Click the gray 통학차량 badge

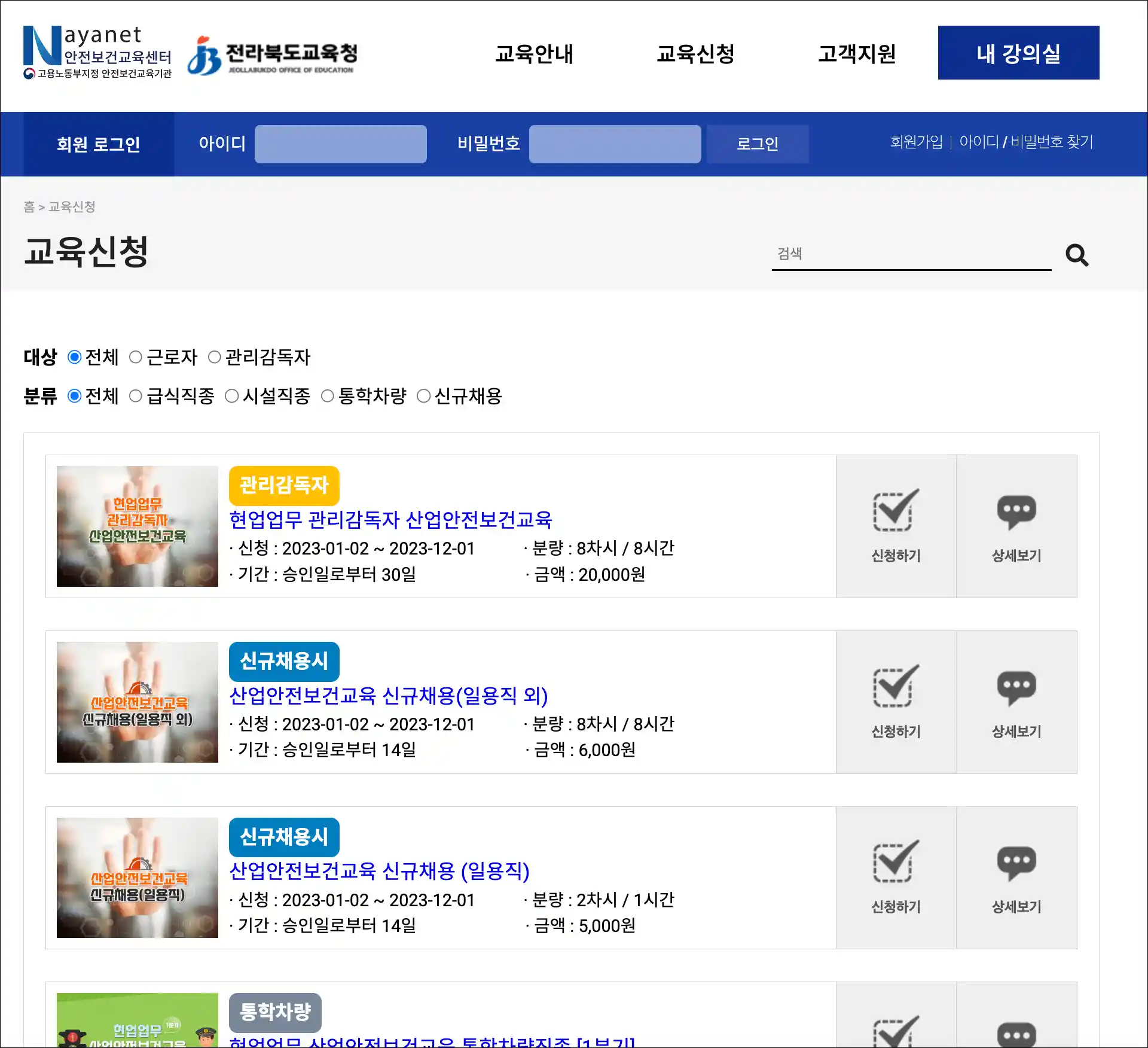pos(275,1013)
